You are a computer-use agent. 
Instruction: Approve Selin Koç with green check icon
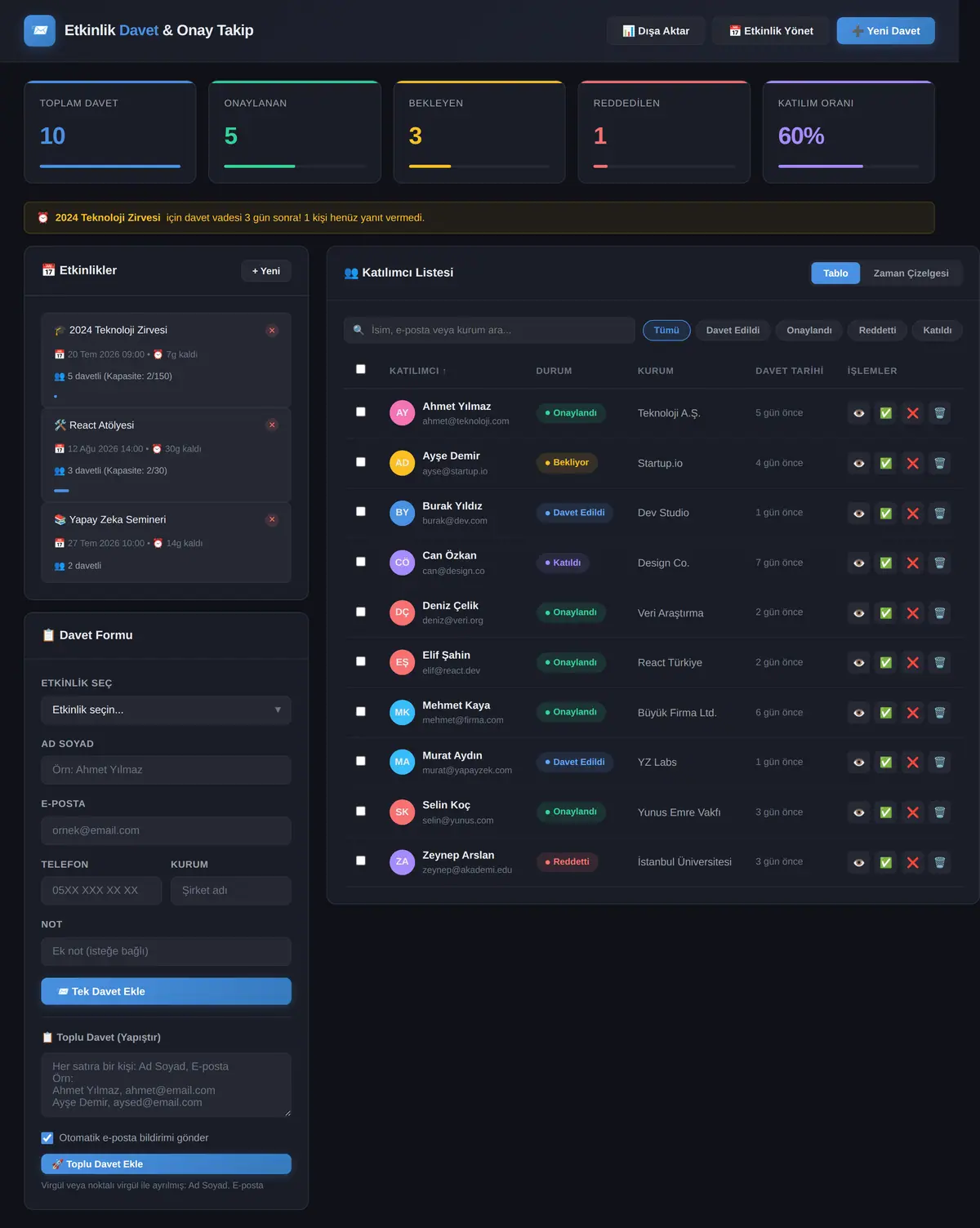pyautogui.click(x=885, y=812)
